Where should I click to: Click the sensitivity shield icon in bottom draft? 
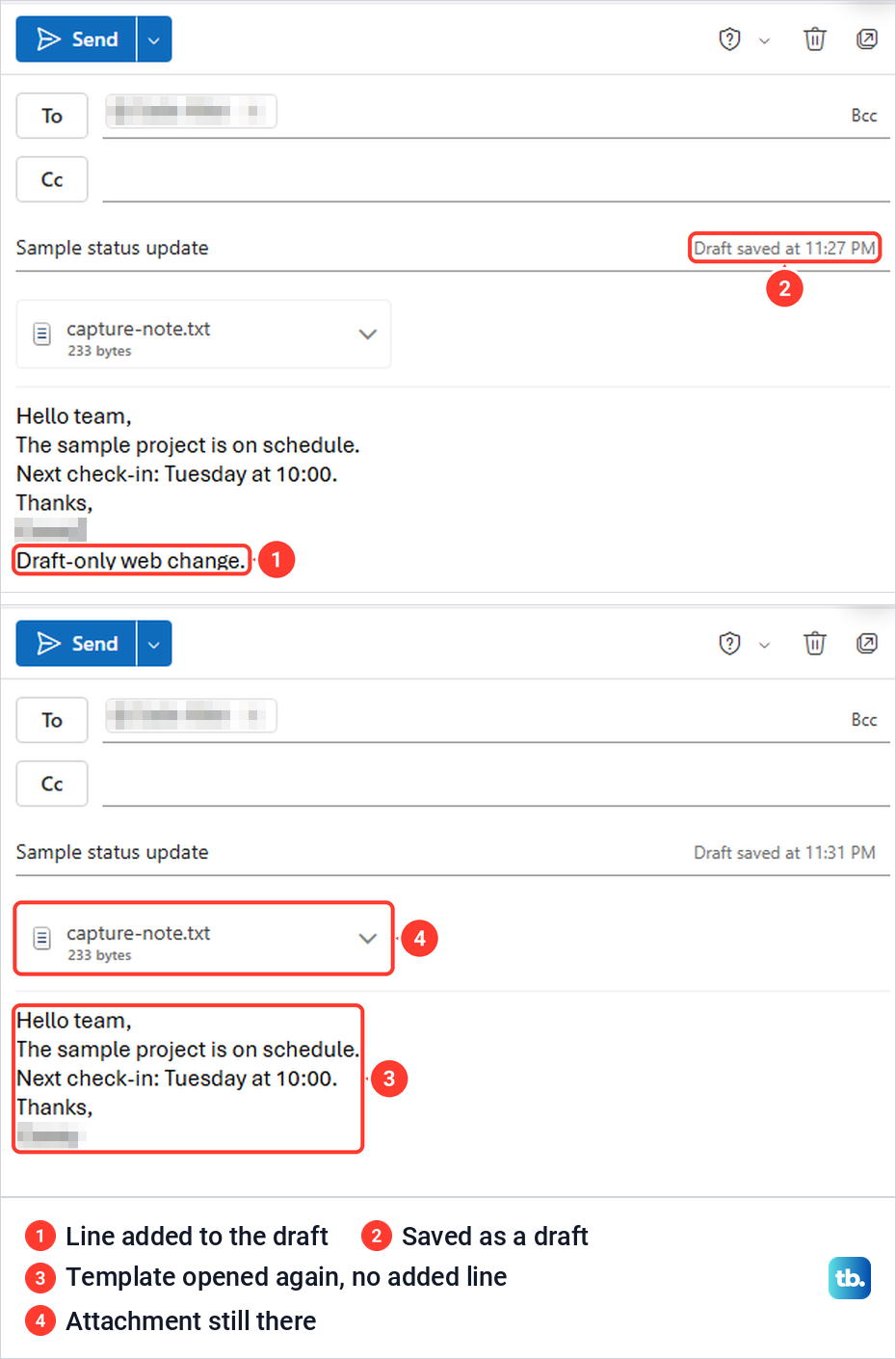click(730, 644)
